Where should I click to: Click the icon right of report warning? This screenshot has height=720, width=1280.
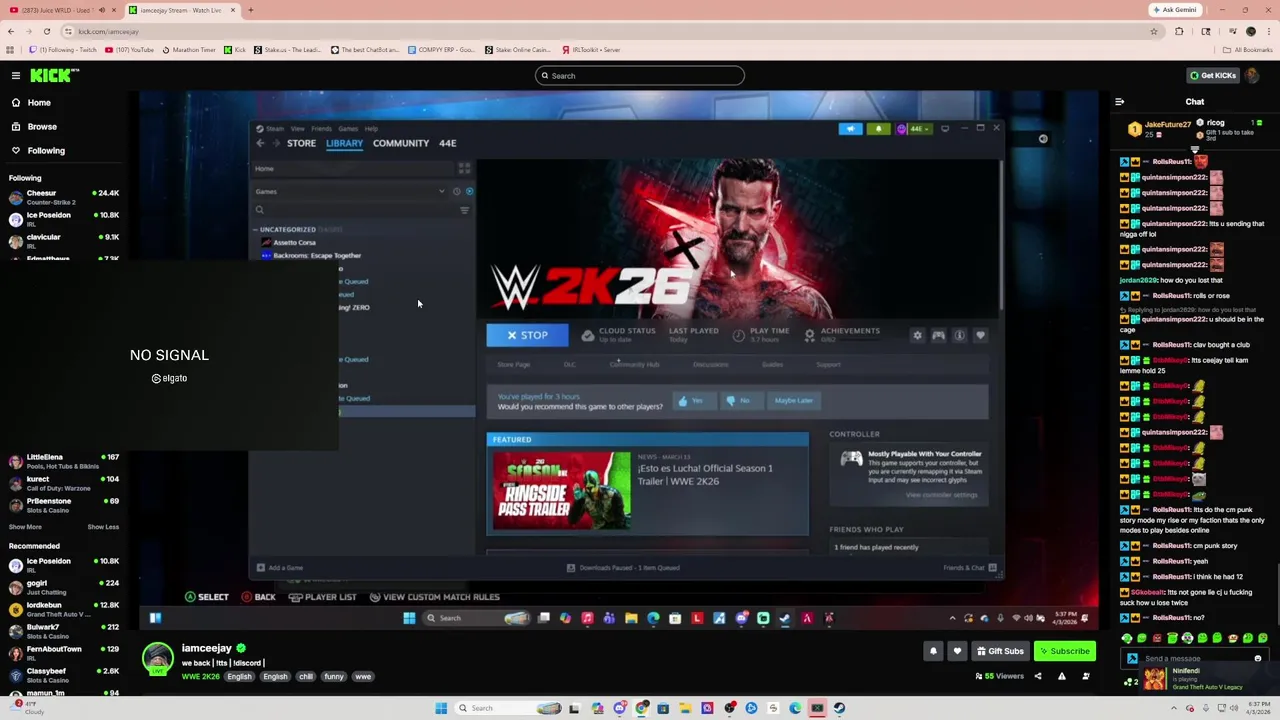(1086, 677)
